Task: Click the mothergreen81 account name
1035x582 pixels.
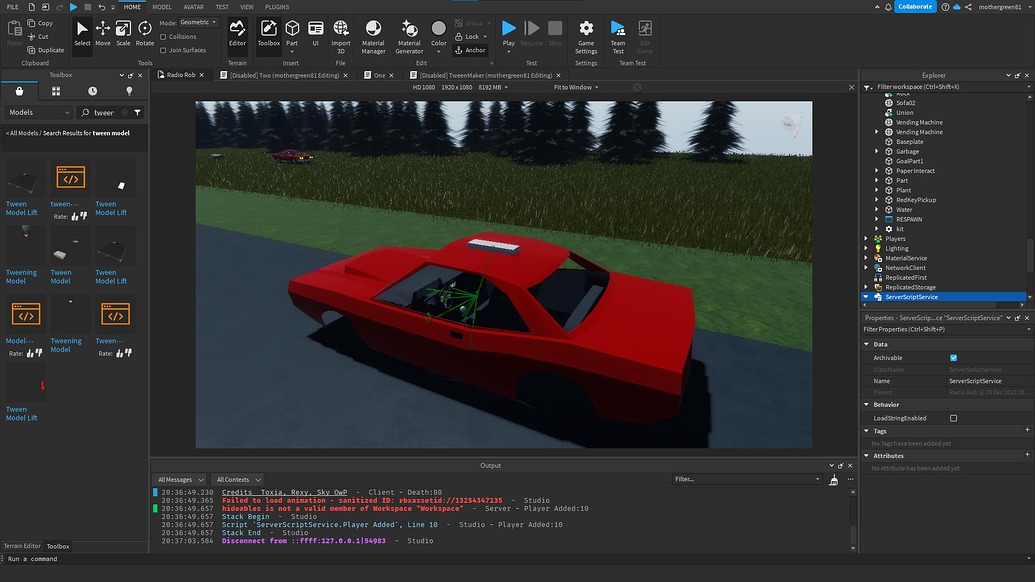Action: tap(999, 7)
